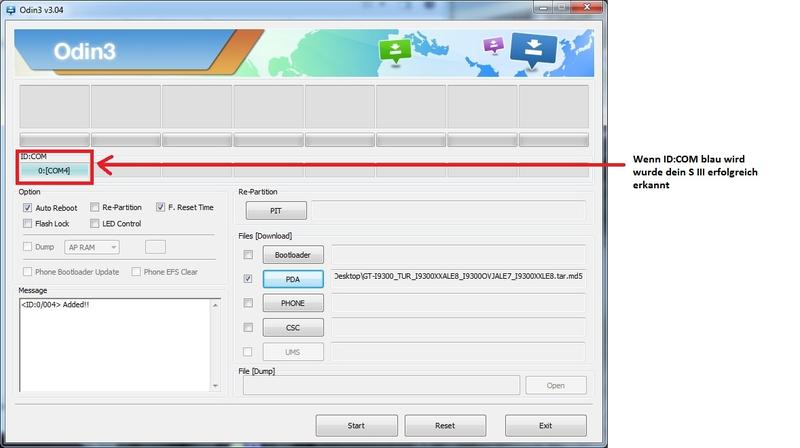Open the AP RAM dropdown
Image resolution: width=800 pixels, height=448 pixels.
click(91, 247)
